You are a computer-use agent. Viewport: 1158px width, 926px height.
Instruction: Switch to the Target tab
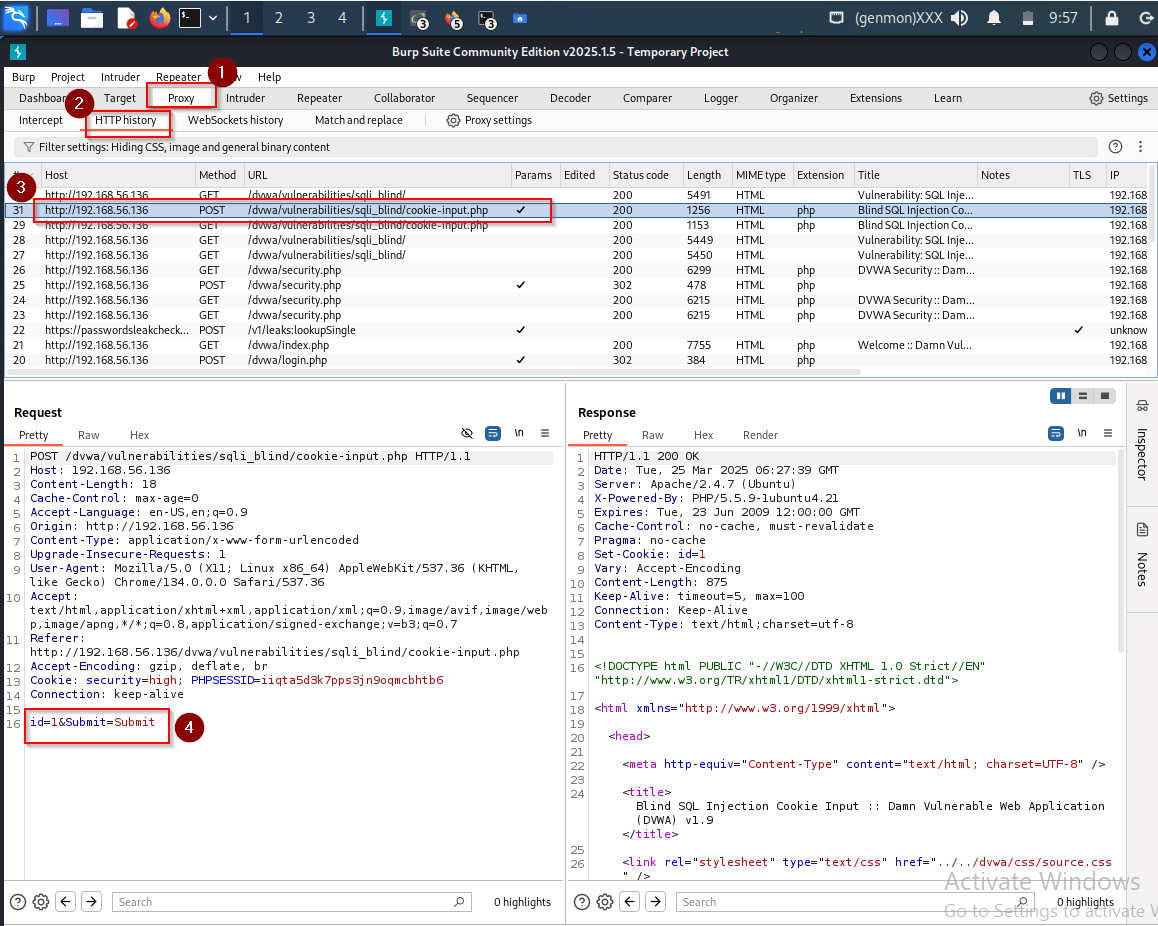point(120,98)
